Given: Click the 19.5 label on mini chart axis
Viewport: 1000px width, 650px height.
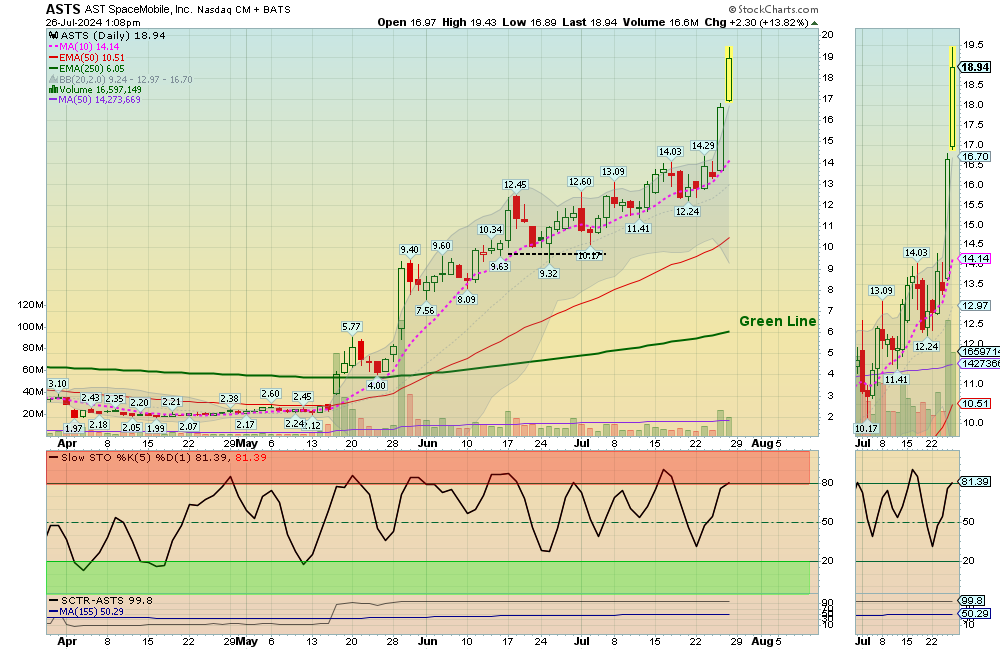Looking at the screenshot, I should coord(973,45).
